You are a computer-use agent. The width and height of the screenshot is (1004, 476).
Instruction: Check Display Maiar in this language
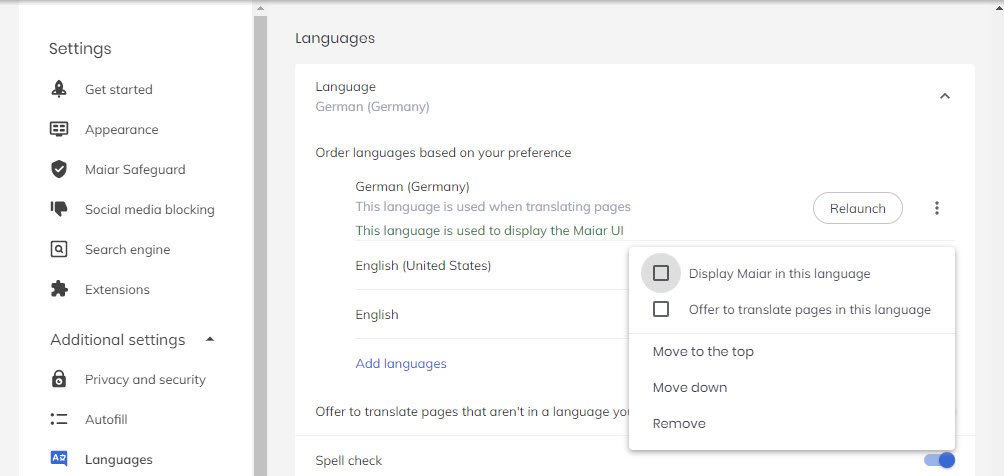click(x=661, y=273)
